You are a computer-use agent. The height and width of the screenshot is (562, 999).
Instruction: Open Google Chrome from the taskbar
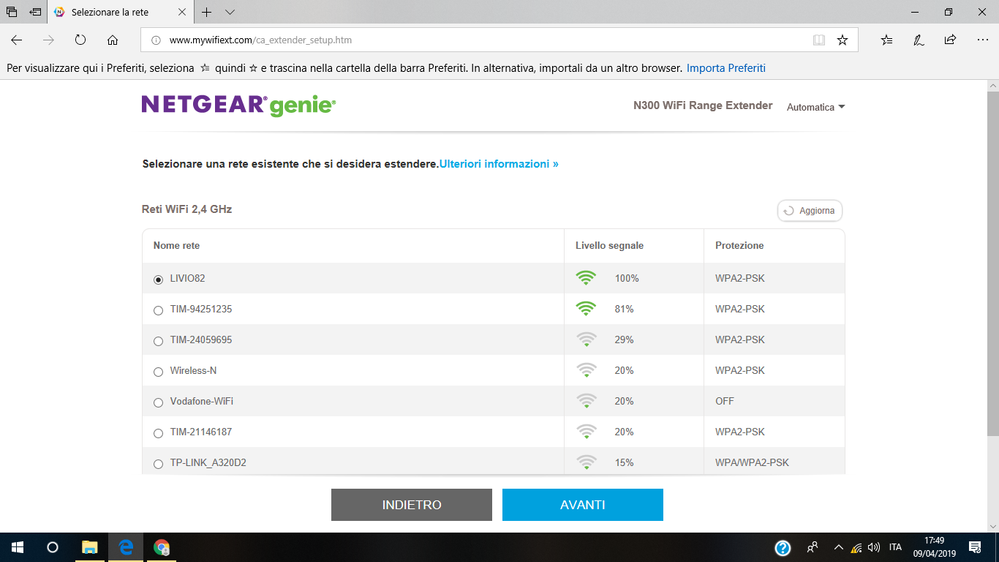click(x=161, y=547)
